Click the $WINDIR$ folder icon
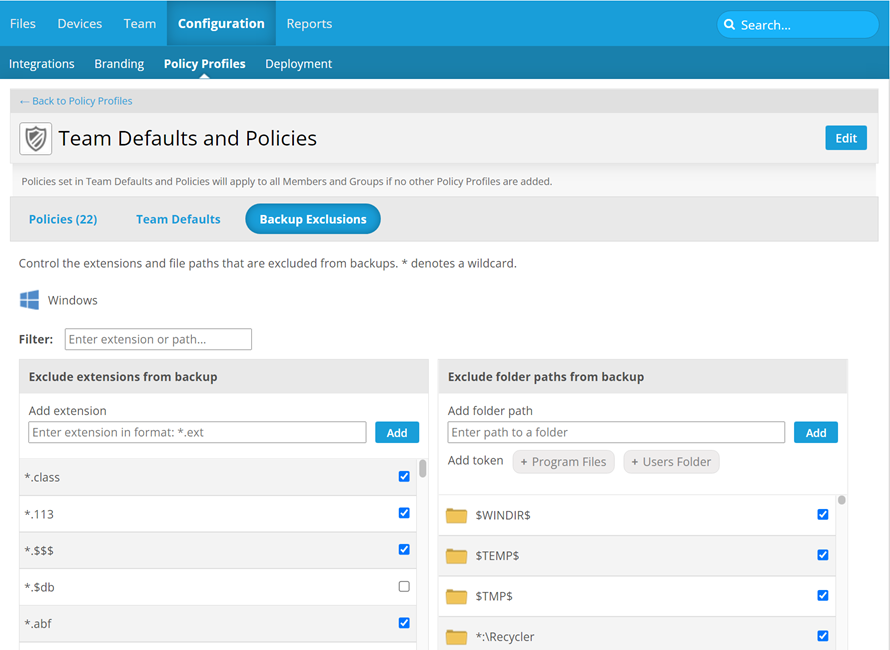 coord(457,515)
